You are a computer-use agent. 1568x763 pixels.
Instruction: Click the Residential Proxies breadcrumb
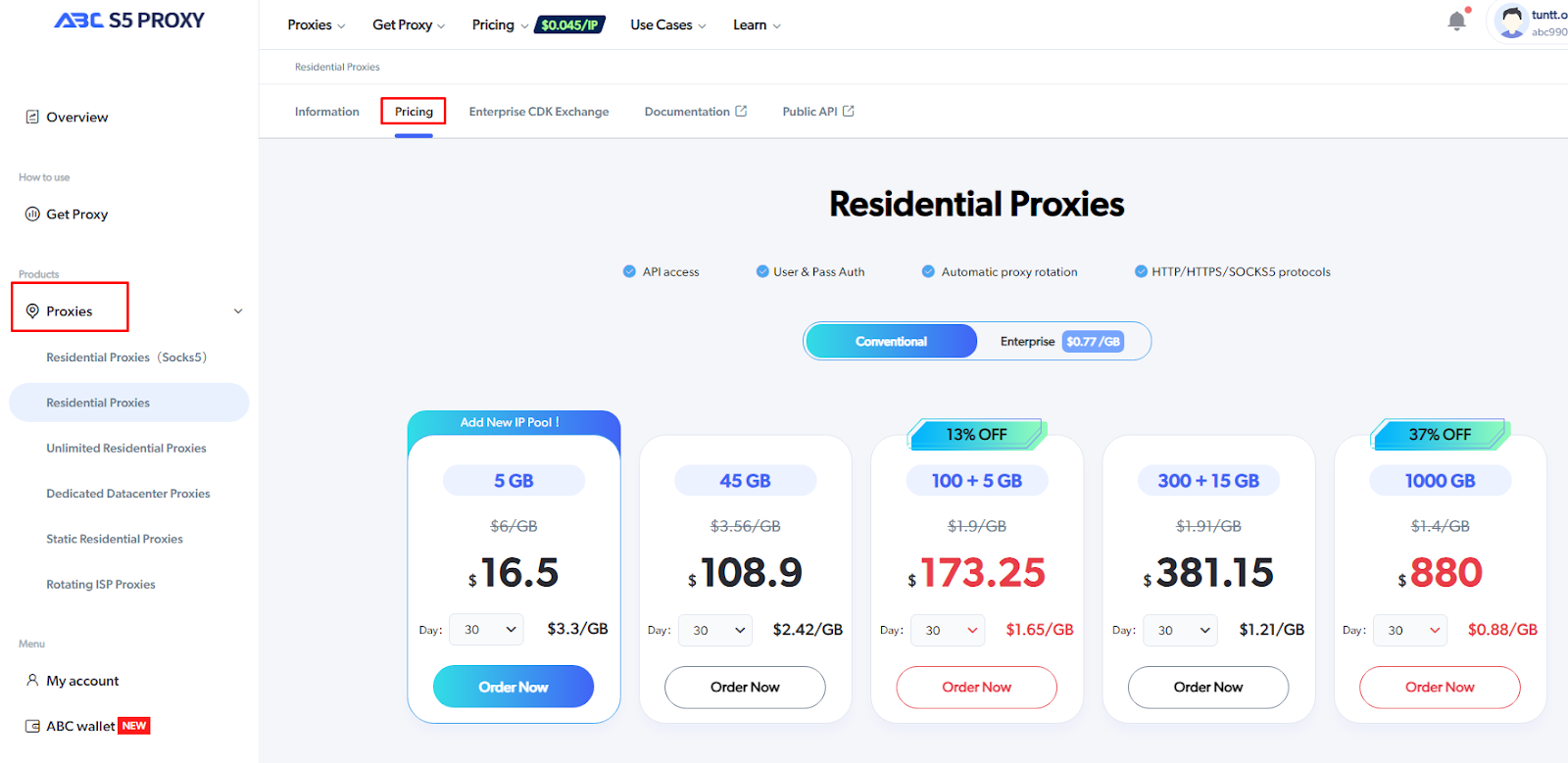pos(337,67)
